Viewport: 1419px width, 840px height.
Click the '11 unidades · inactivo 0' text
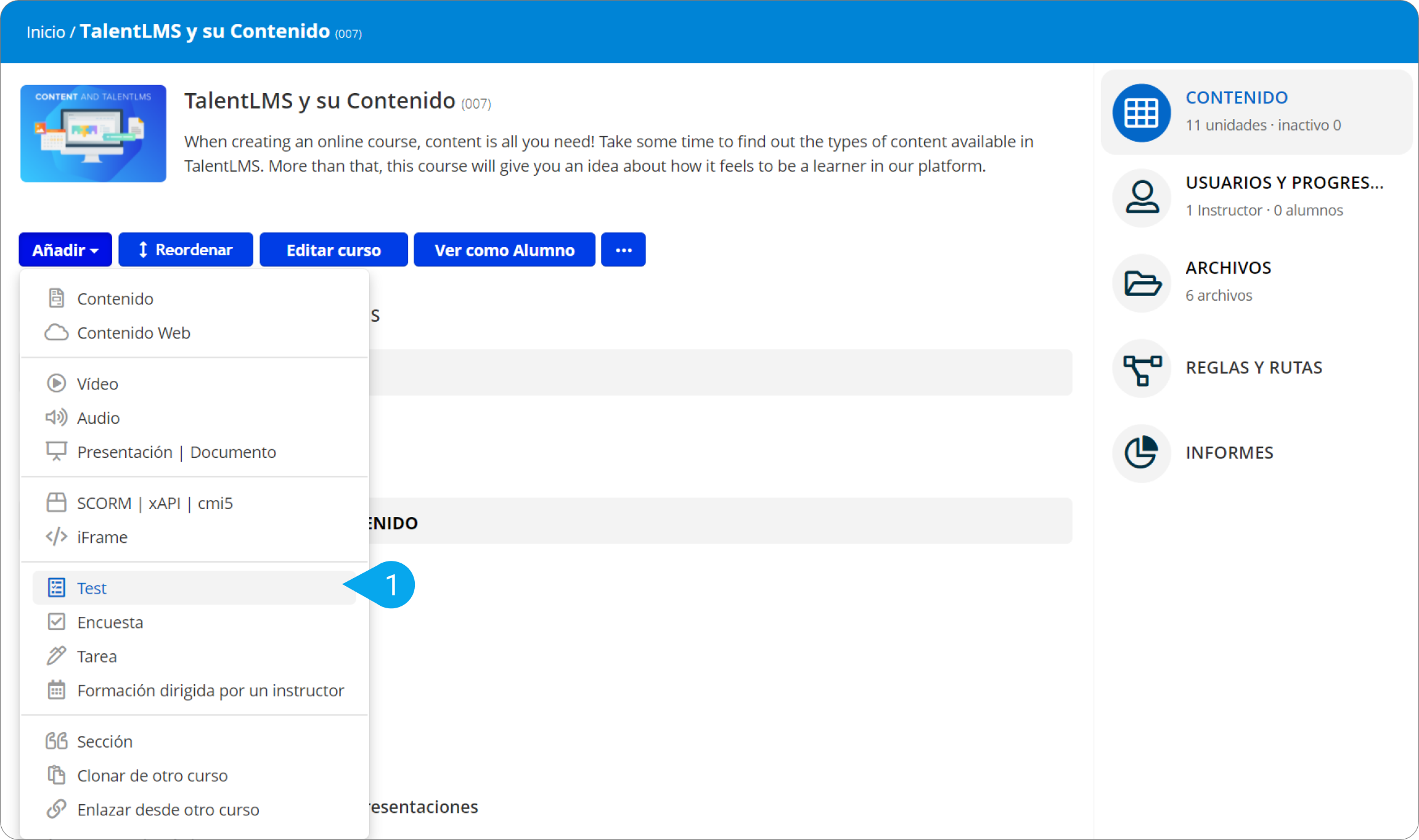pyautogui.click(x=1263, y=125)
